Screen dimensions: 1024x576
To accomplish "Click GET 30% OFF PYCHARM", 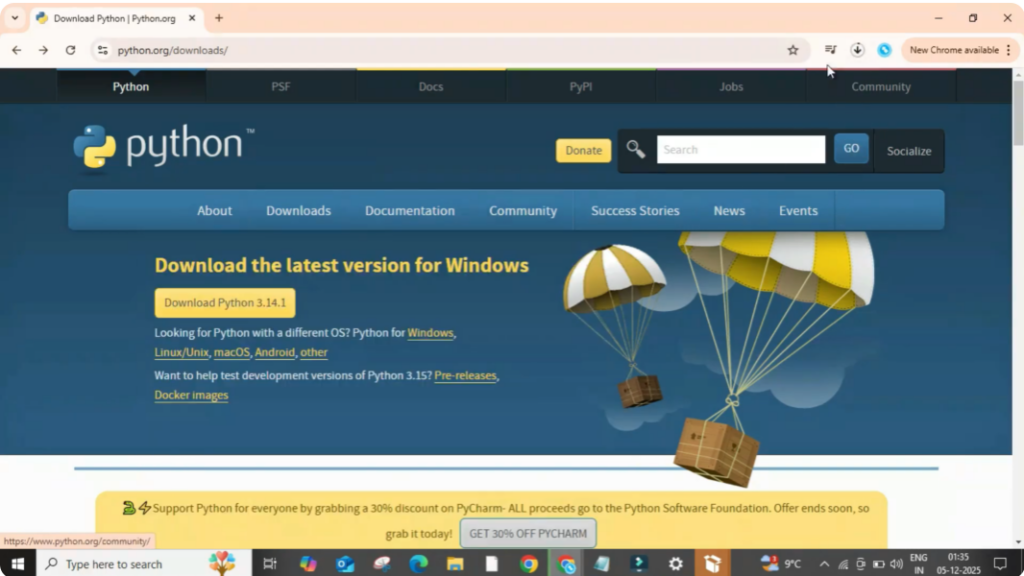I will pyautogui.click(x=527, y=533).
